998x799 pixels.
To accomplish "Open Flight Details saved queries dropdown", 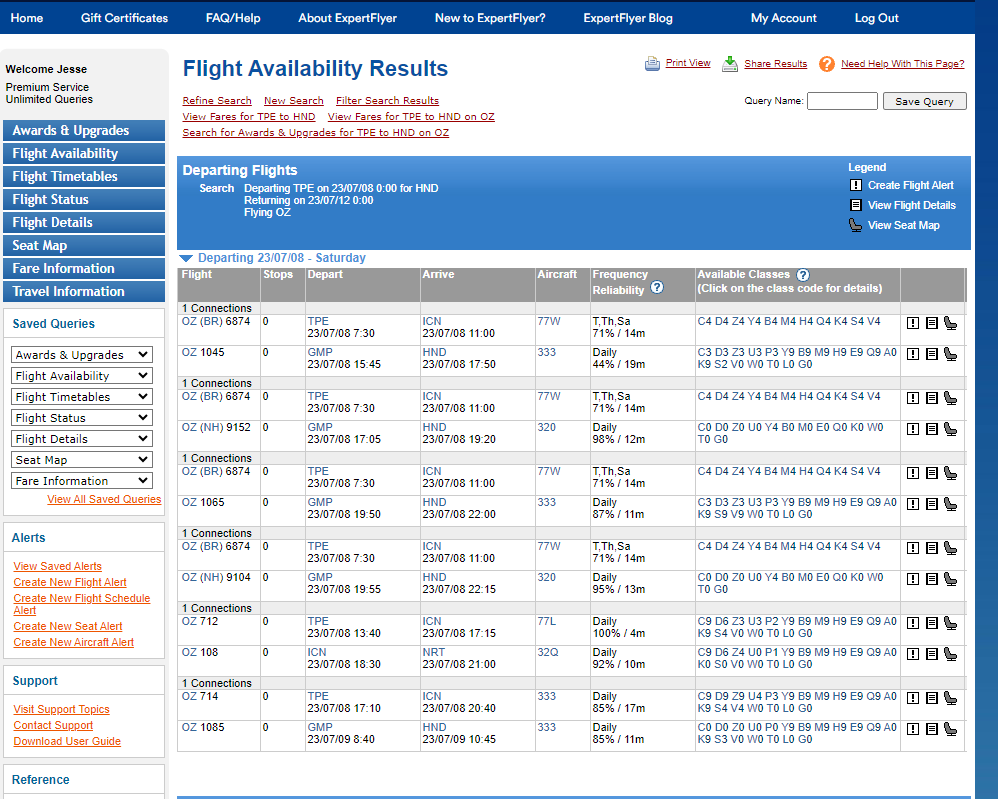I will point(82,439).
